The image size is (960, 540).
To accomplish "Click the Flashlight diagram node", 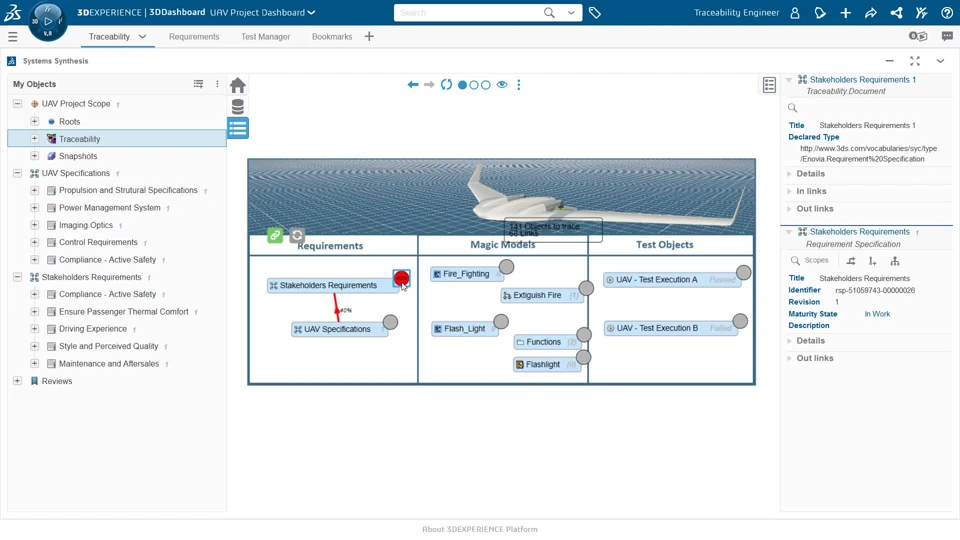I will point(547,364).
